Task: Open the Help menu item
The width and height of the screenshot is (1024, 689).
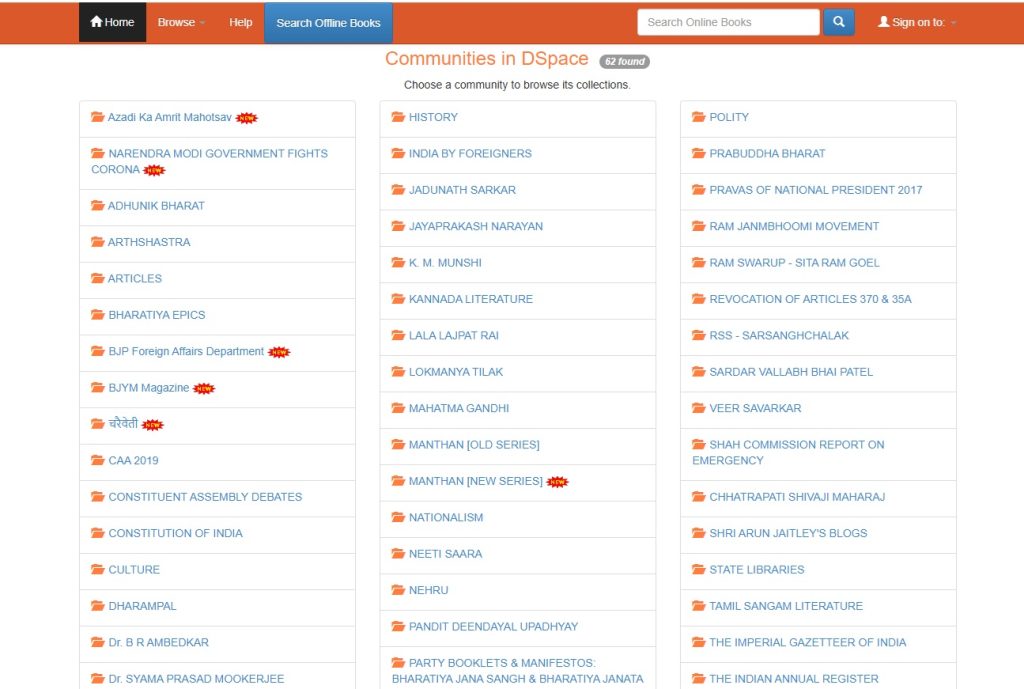Action: pos(240,22)
